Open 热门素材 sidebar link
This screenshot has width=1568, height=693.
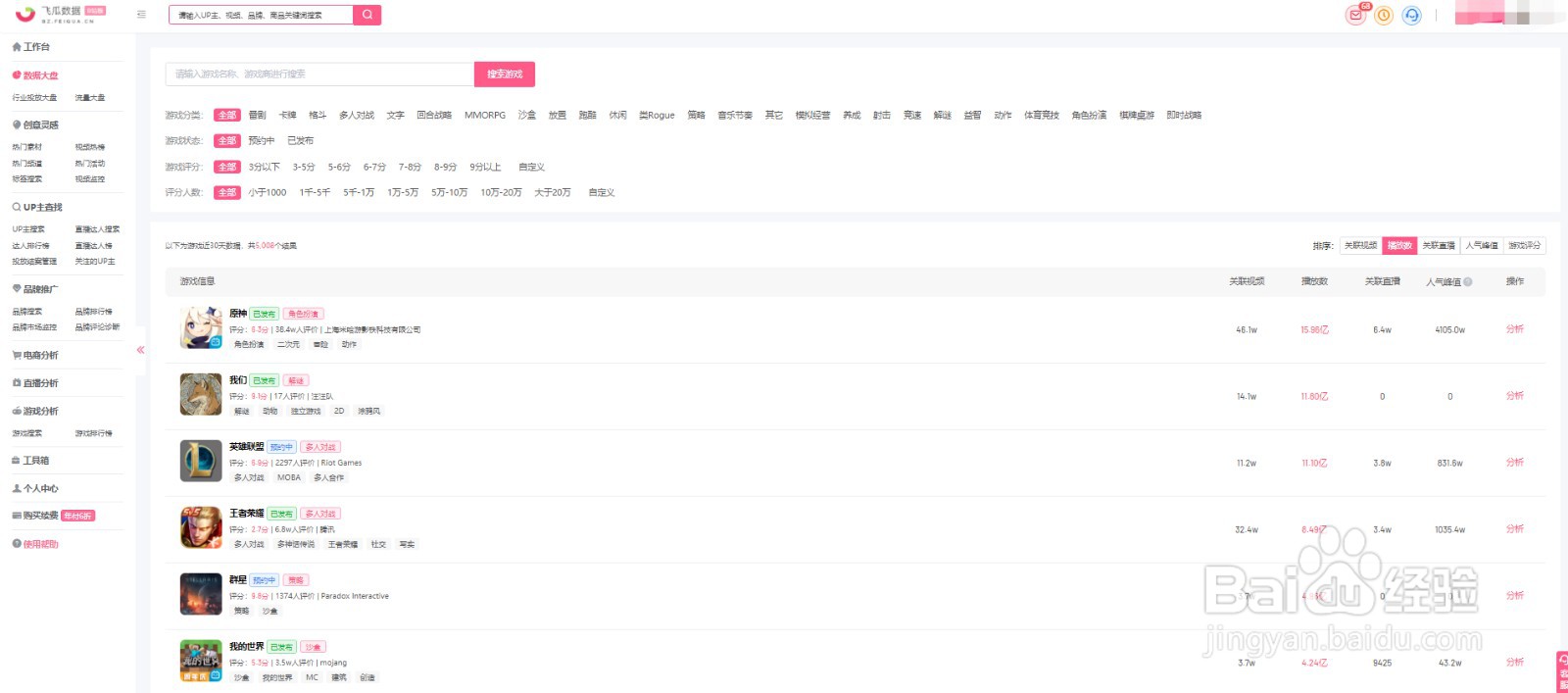(x=27, y=147)
